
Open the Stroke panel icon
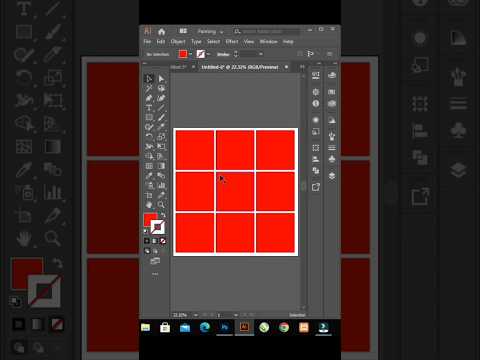click(332, 148)
